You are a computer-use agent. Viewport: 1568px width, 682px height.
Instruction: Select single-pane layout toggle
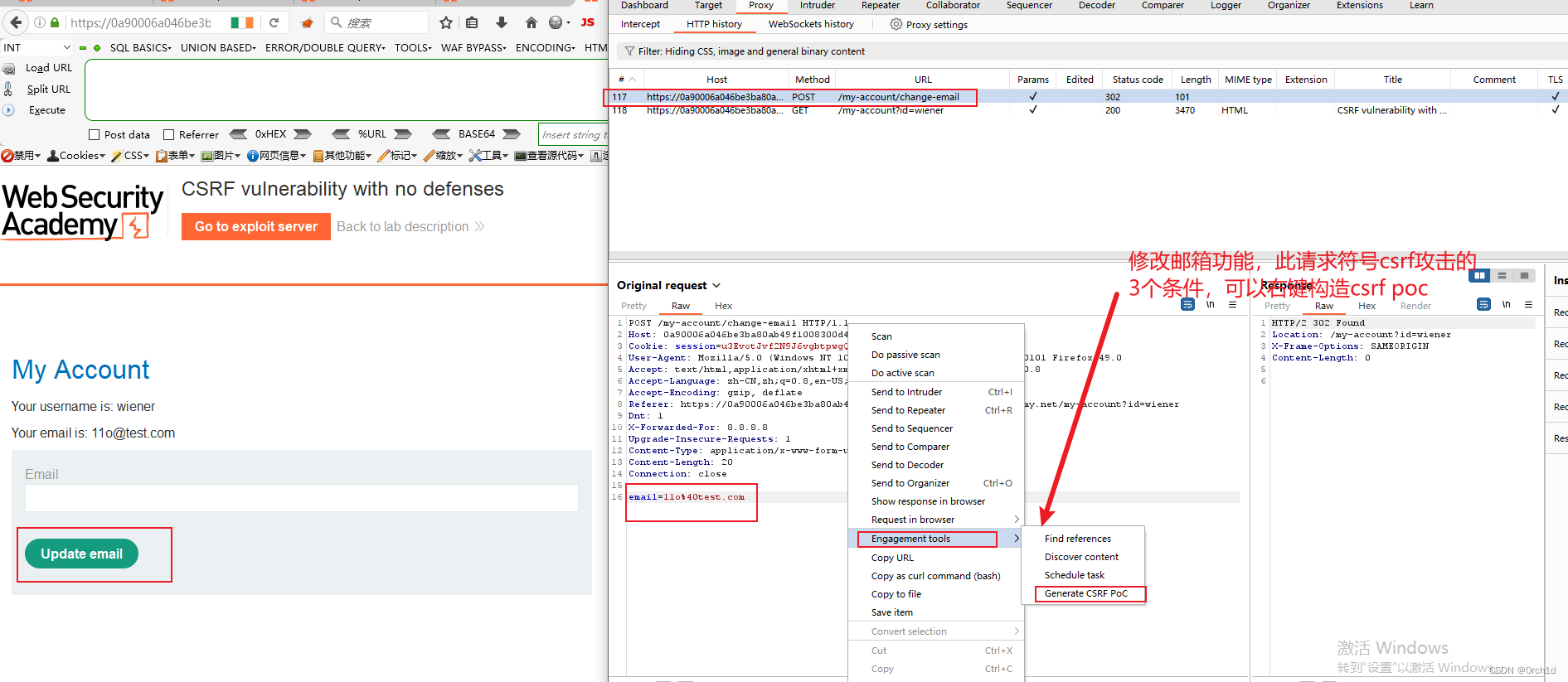[1524, 276]
